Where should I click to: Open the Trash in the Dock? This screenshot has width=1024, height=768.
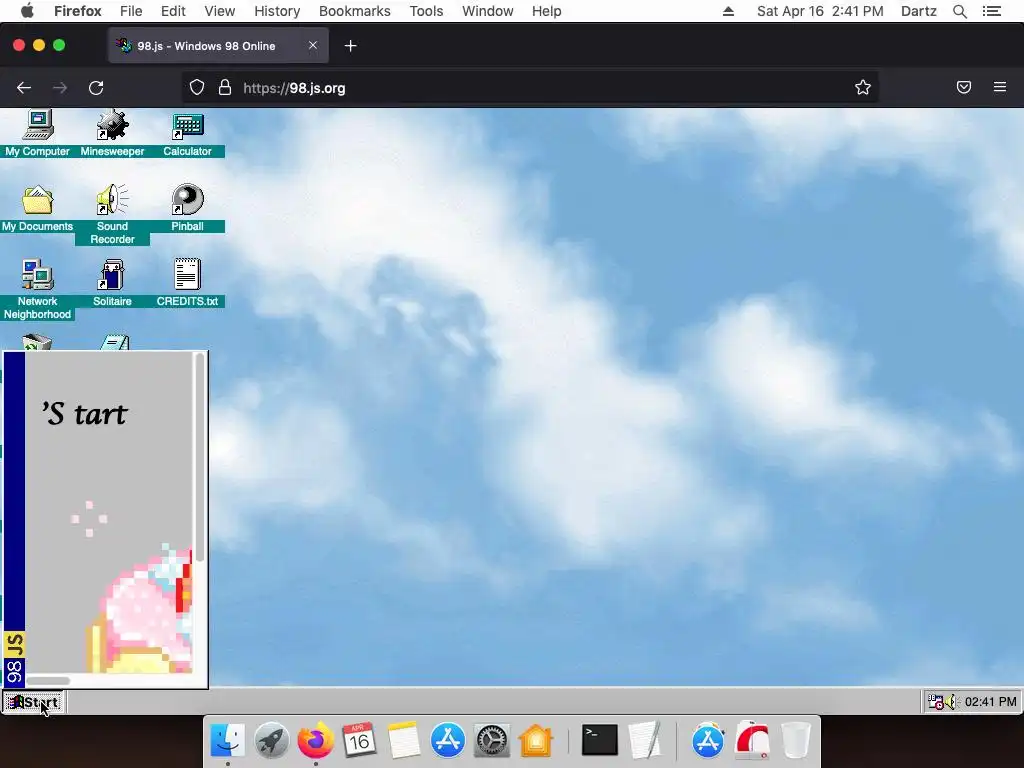pyautogui.click(x=796, y=741)
